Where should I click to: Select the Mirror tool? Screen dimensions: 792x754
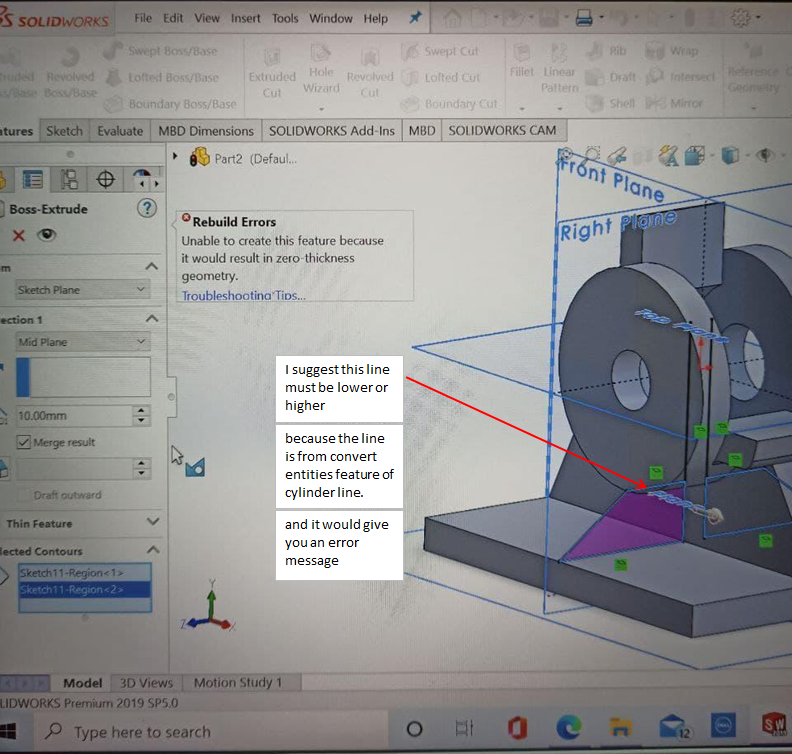(x=674, y=104)
